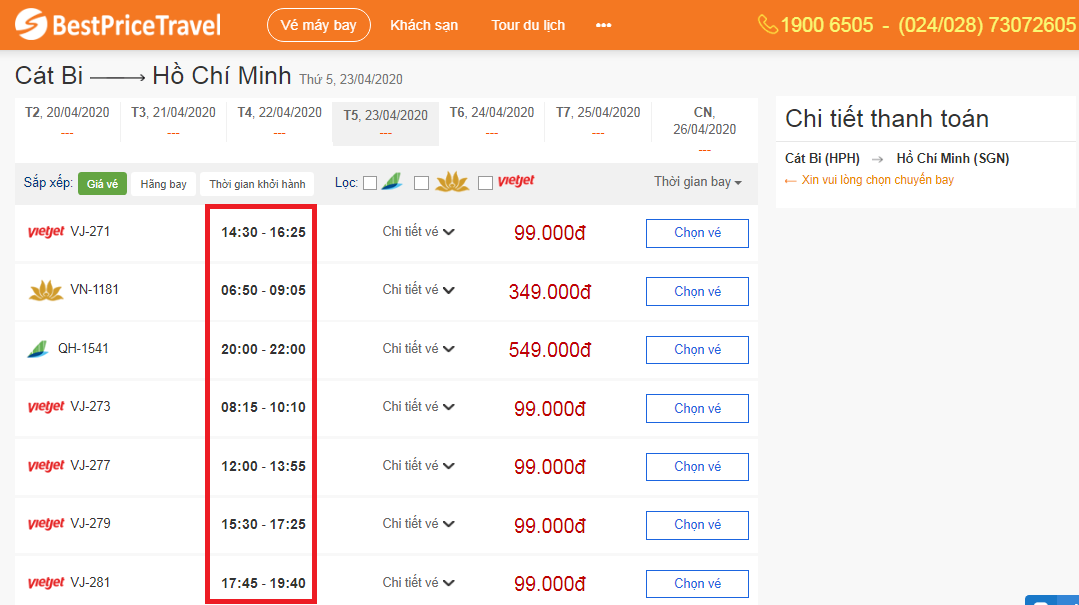This screenshot has width=1079, height=605.
Task: Click the 1900 6505 hotline number
Action: [x=826, y=25]
